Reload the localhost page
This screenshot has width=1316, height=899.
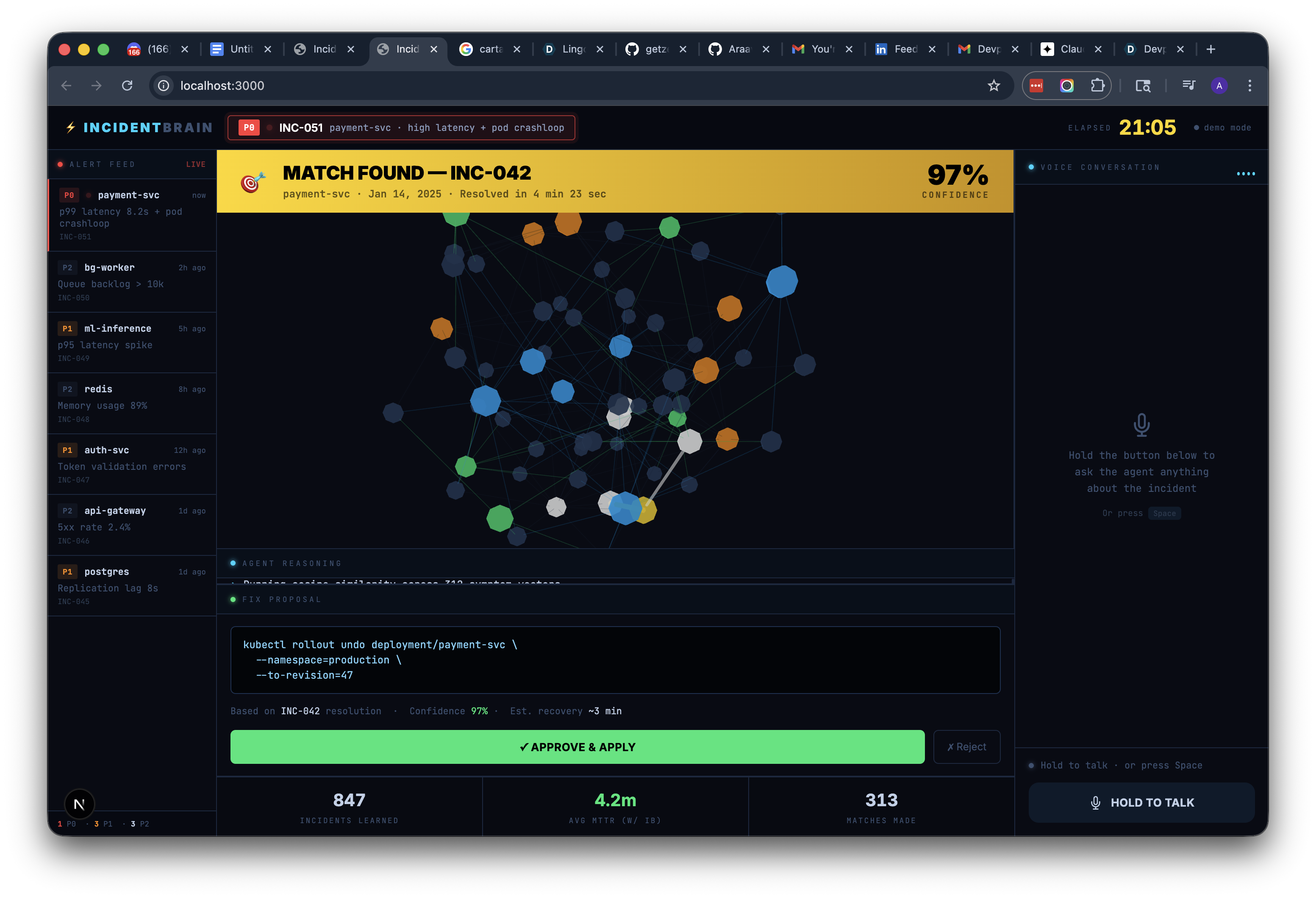click(x=128, y=86)
